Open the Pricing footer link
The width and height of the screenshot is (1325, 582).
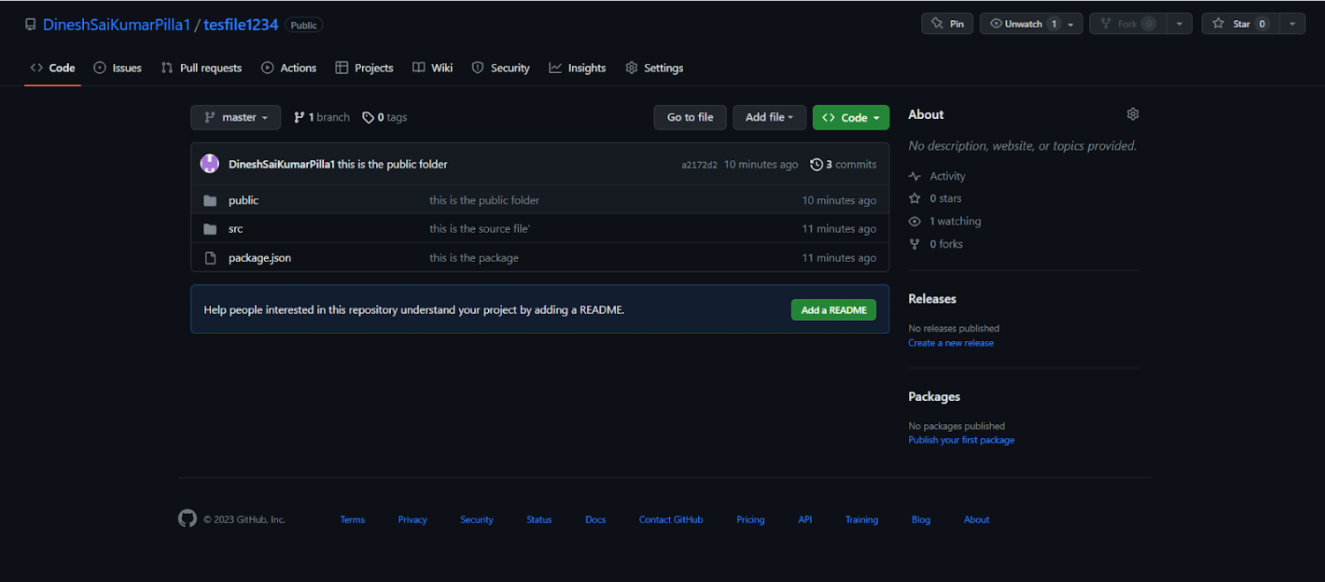point(750,520)
